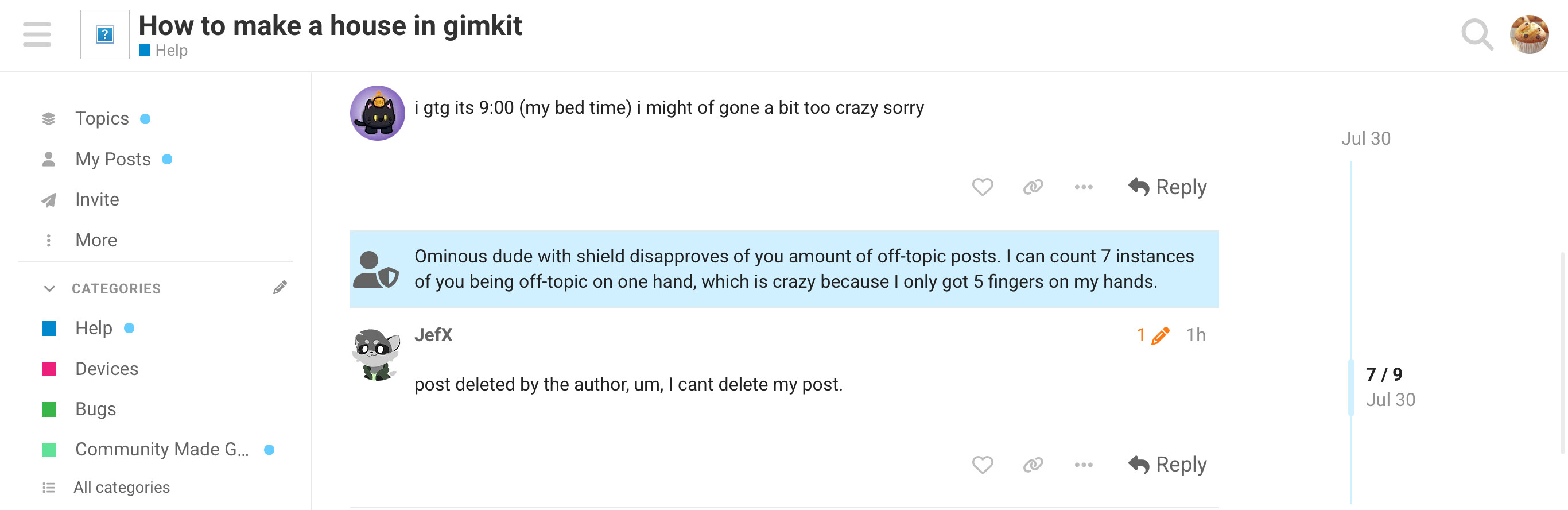Open the muffin profile avatar menu
1568x510 pixels.
[x=1528, y=34]
